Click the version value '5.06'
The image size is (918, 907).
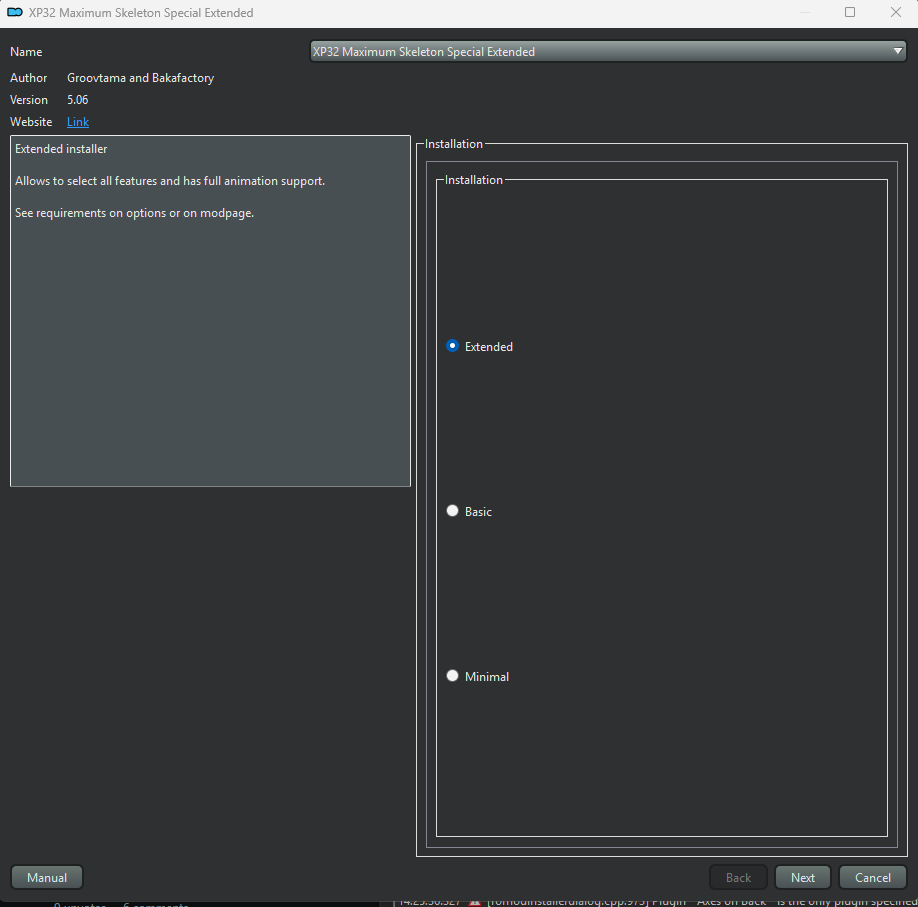pos(77,100)
